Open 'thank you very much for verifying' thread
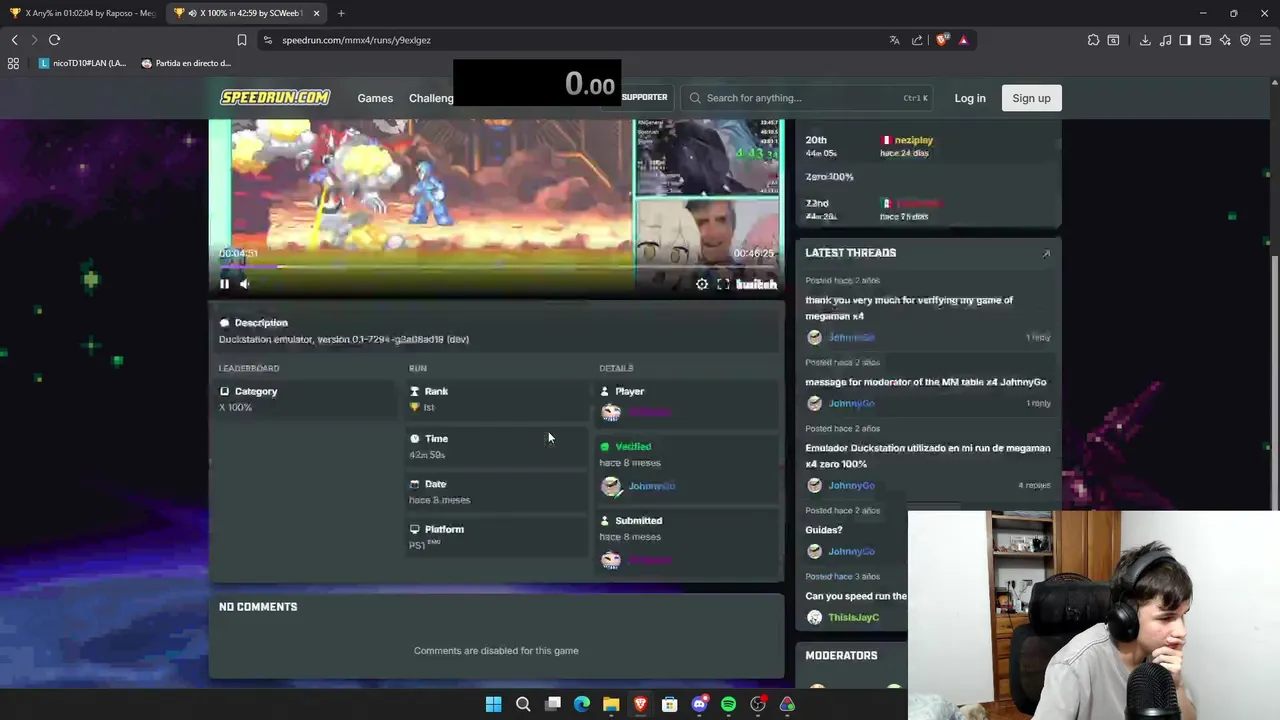 pyautogui.click(x=909, y=308)
